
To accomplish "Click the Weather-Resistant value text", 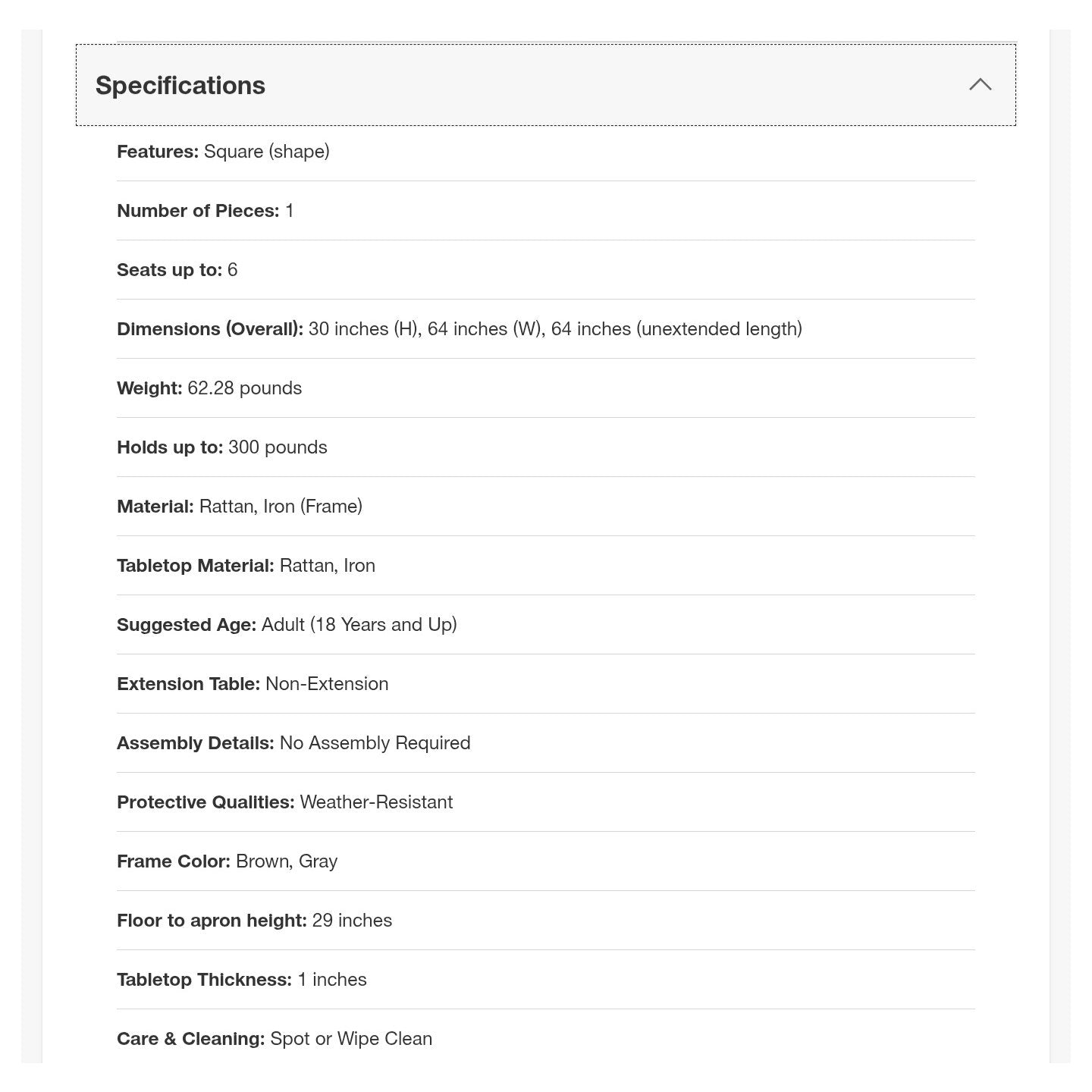I will point(376,802).
